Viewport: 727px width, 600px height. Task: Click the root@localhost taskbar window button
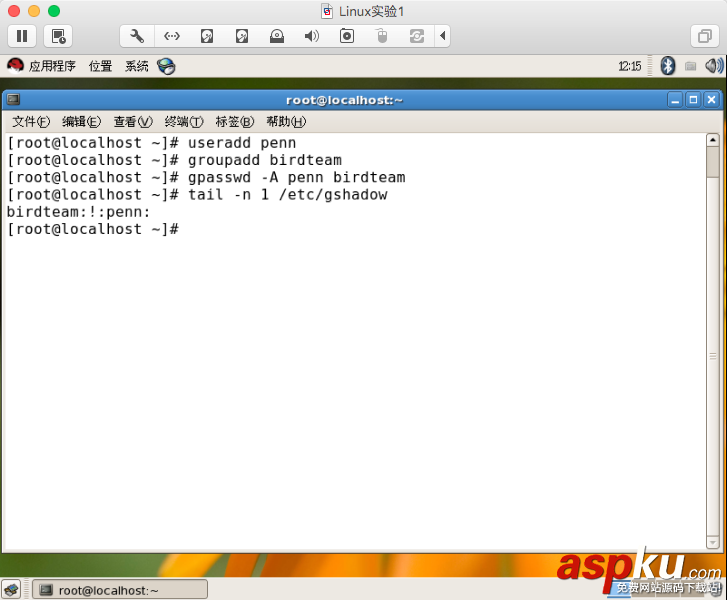(x=120, y=590)
